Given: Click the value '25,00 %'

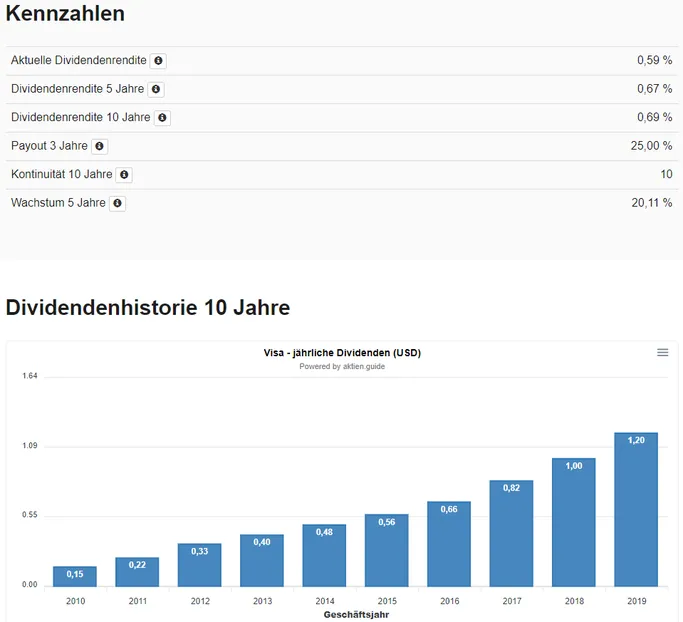Looking at the screenshot, I should click(652, 146).
